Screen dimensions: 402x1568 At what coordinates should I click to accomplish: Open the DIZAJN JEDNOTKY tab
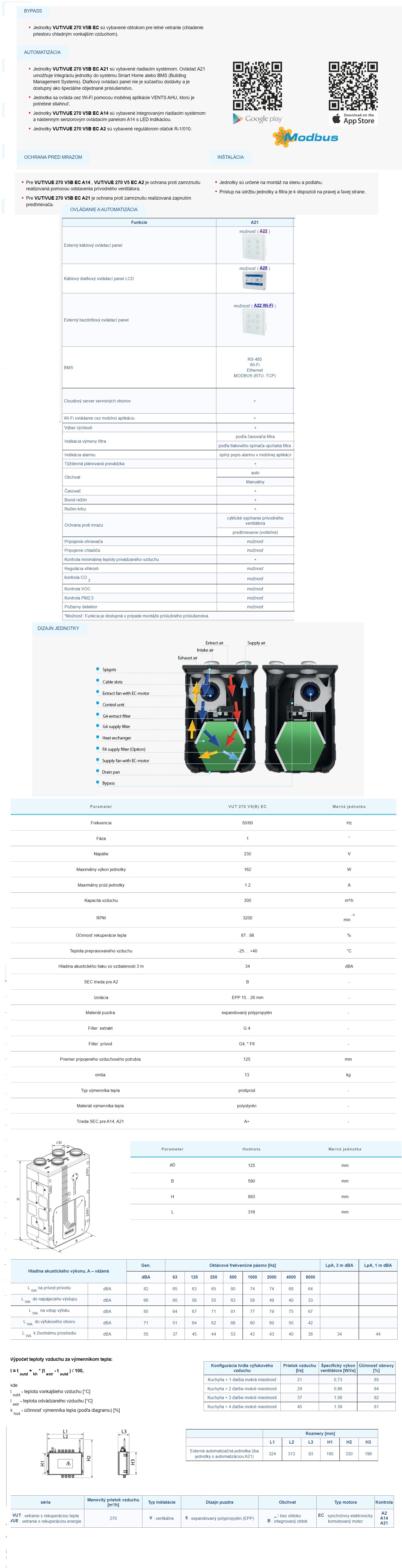59,628
